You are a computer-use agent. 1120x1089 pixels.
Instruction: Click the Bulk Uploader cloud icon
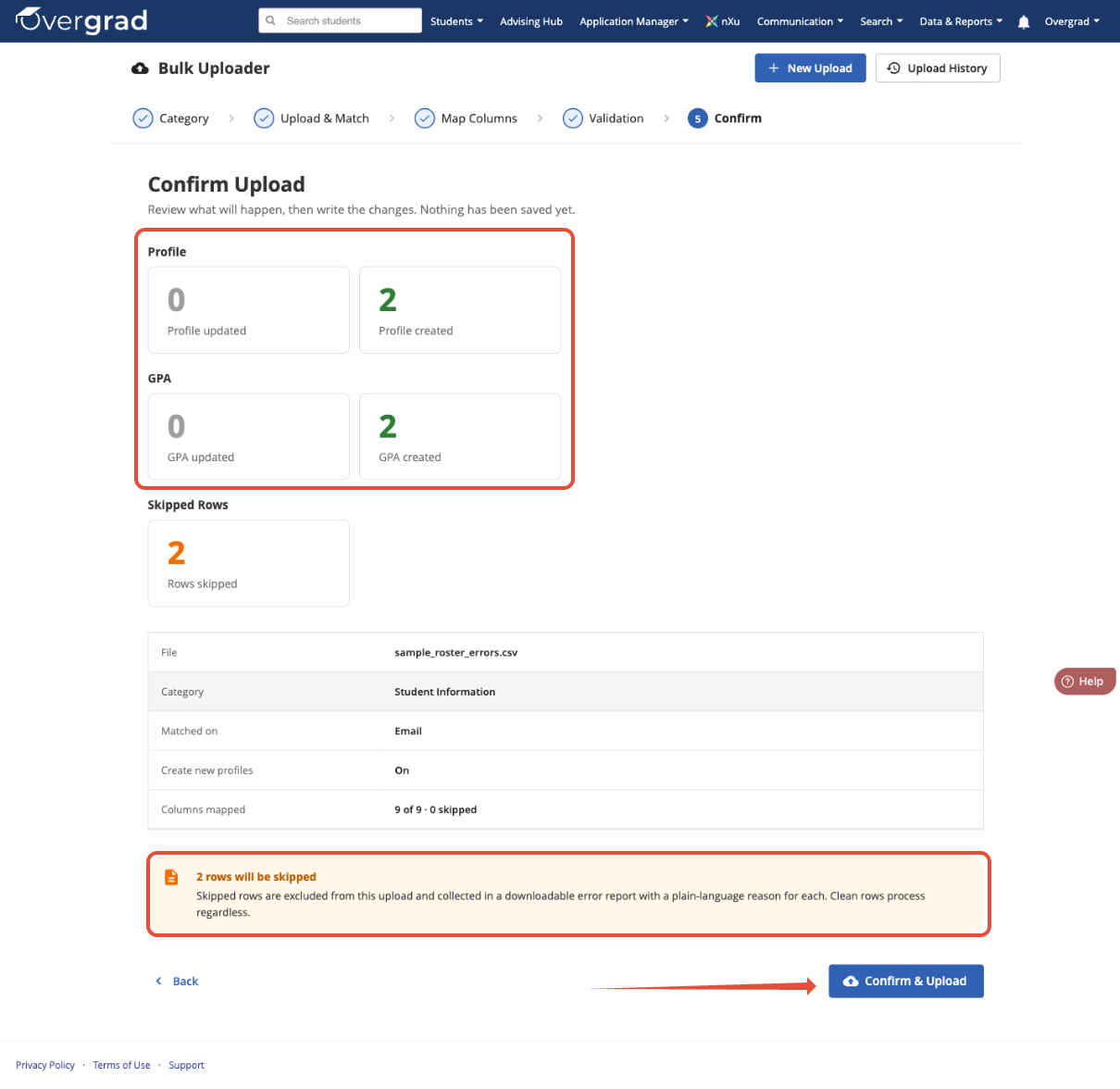click(x=140, y=69)
